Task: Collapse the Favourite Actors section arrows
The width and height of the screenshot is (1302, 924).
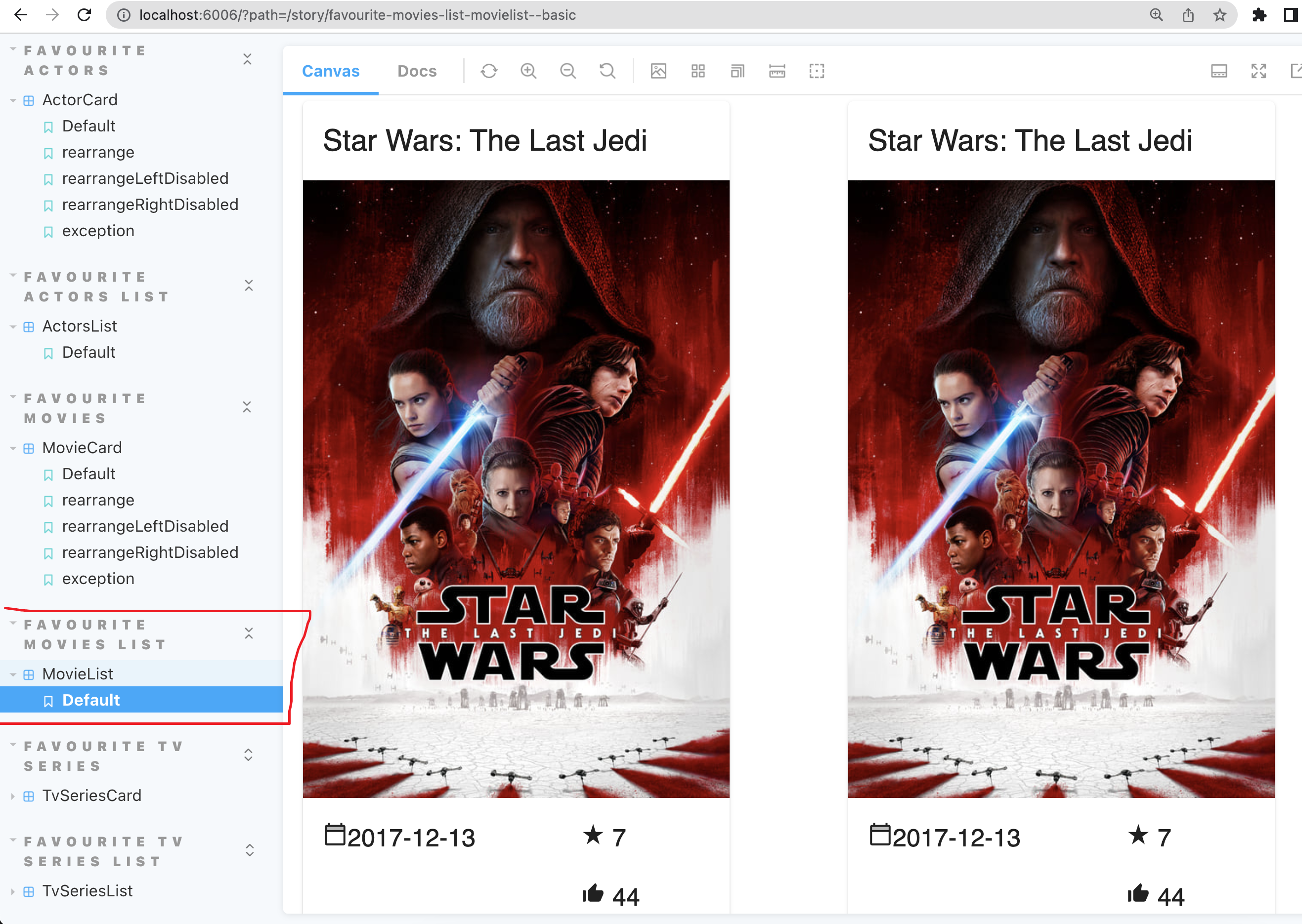Action: click(248, 60)
